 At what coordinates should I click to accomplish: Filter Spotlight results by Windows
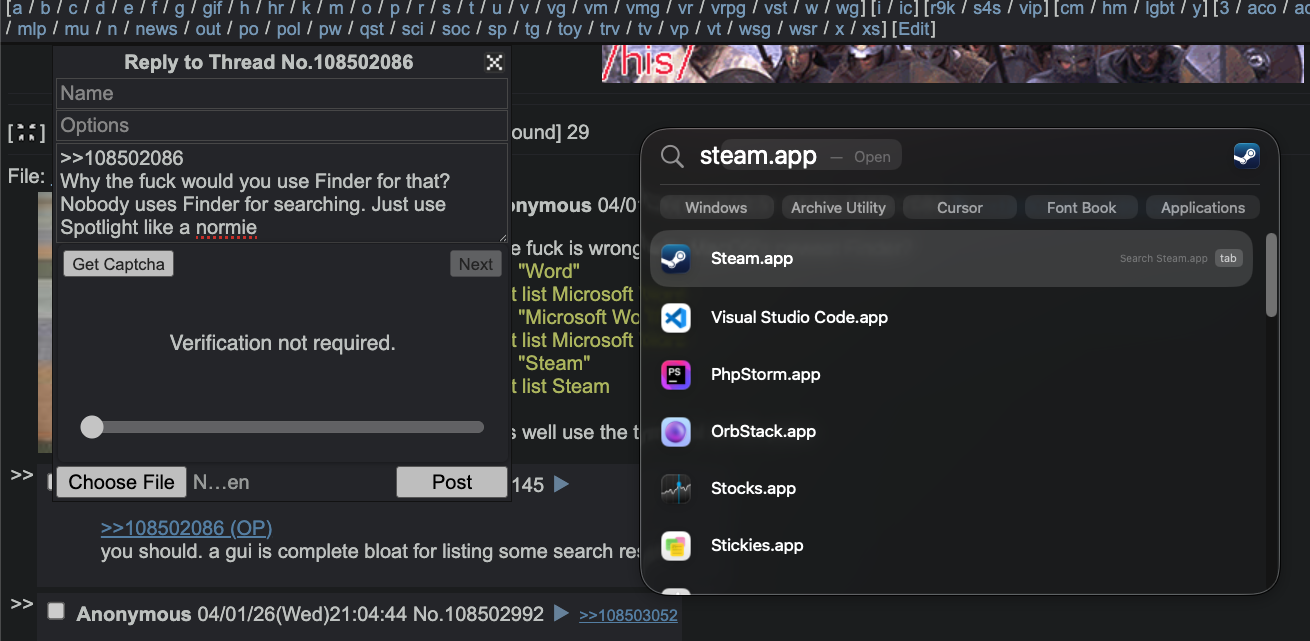pos(716,208)
